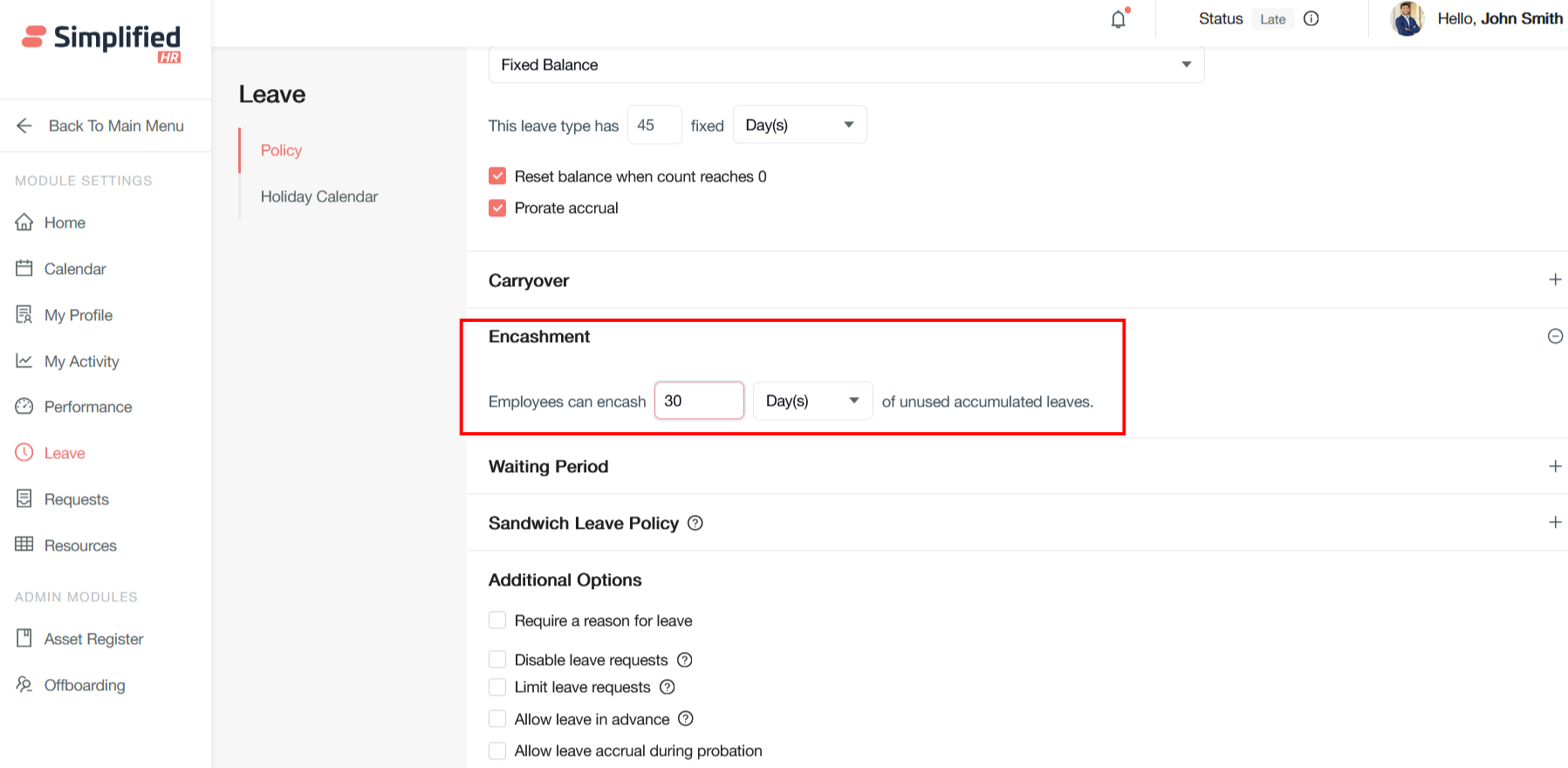
Task: Click the encash days input field
Action: (x=699, y=401)
